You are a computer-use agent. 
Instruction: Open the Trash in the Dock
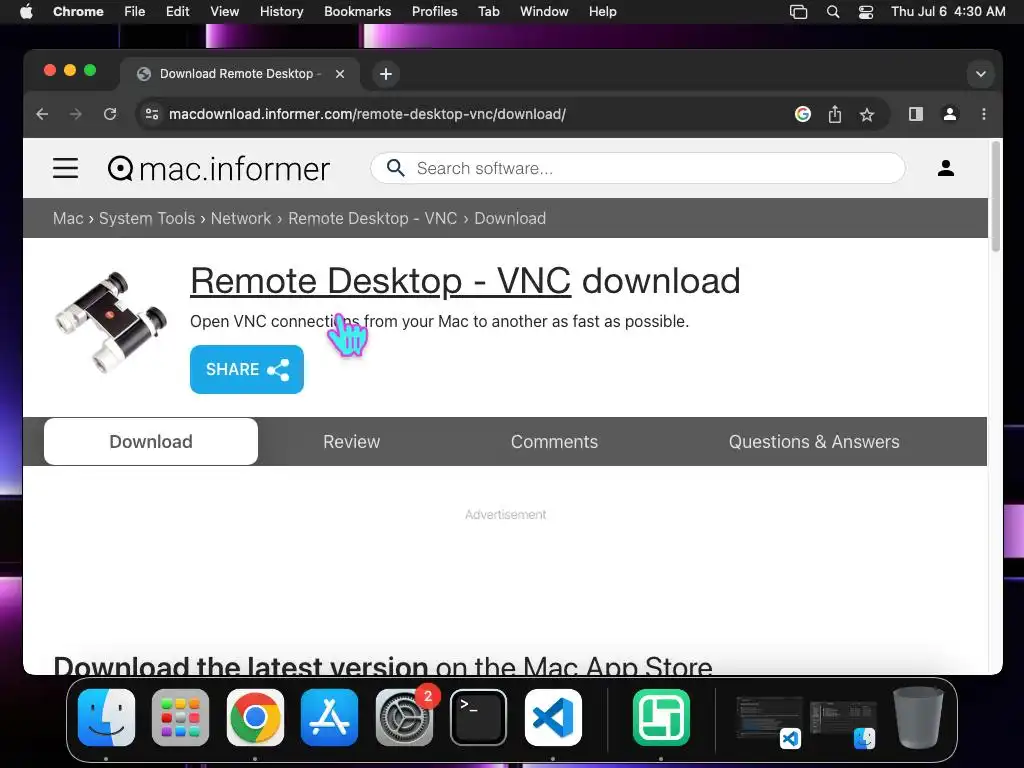pos(918,717)
